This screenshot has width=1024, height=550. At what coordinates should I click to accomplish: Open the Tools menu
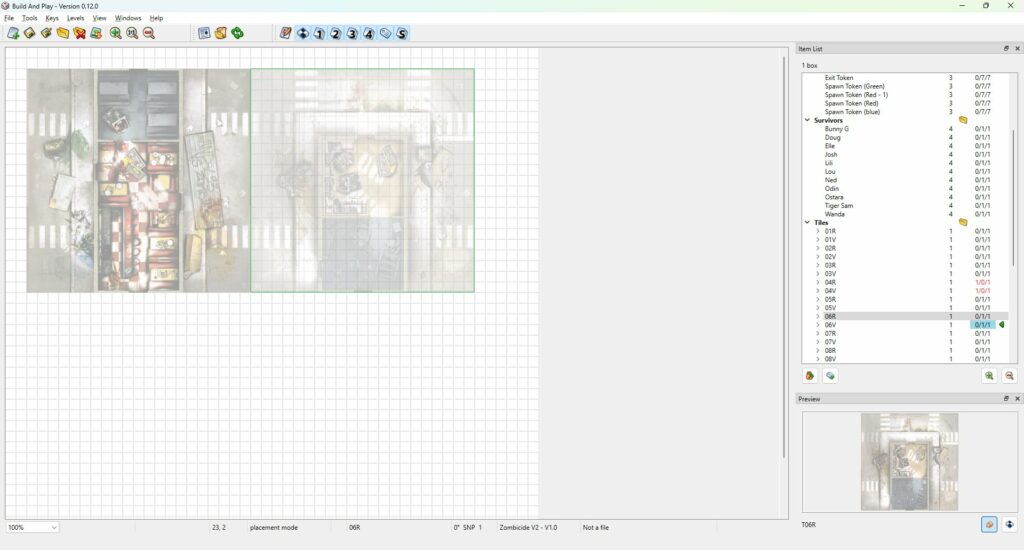30,18
